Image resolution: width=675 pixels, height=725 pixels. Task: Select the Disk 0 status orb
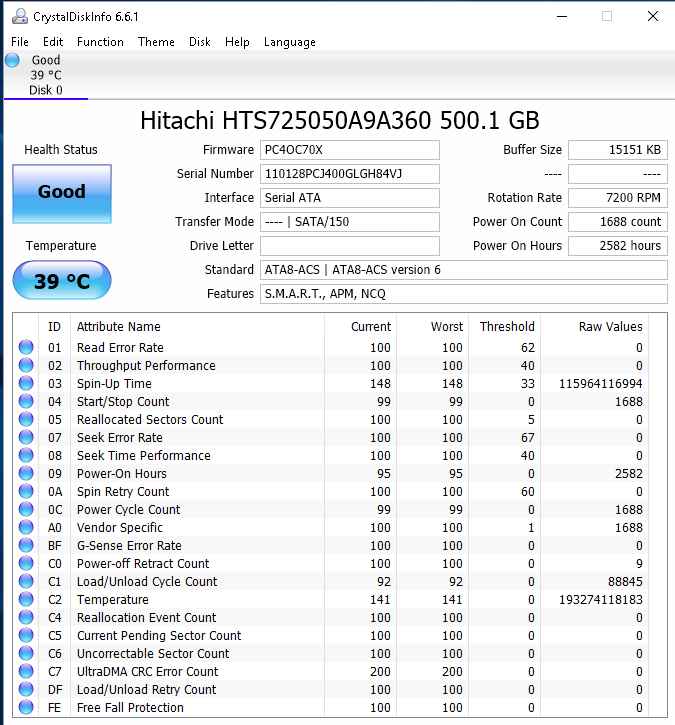12,60
